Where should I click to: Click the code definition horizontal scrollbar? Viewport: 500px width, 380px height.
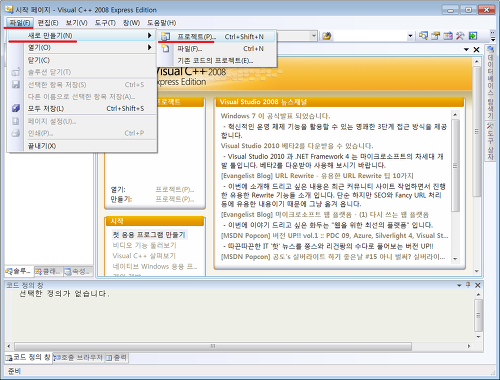click(213, 346)
